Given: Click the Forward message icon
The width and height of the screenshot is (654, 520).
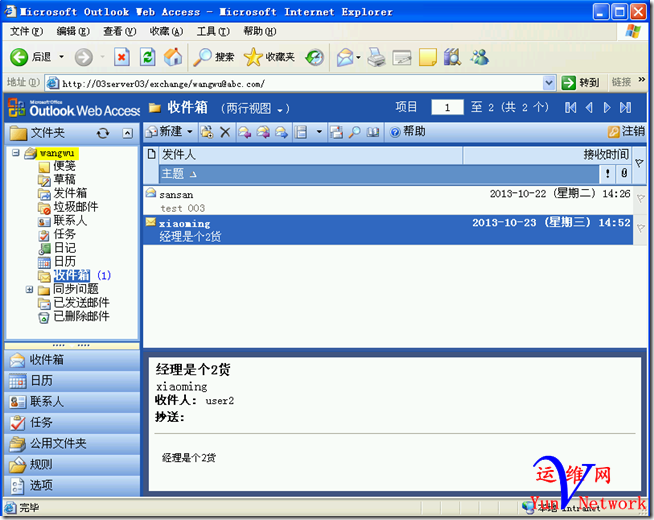Looking at the screenshot, I should tap(282, 132).
